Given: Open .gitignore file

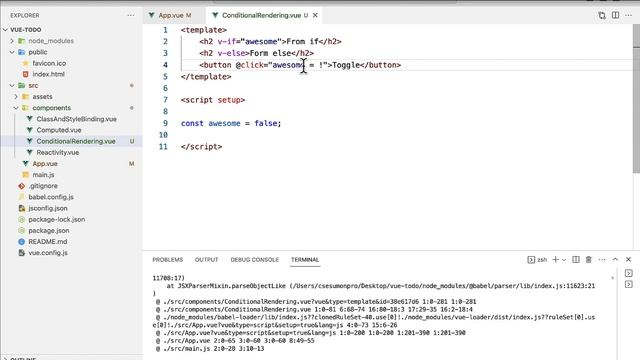Looking at the screenshot, I should tap(43, 186).
